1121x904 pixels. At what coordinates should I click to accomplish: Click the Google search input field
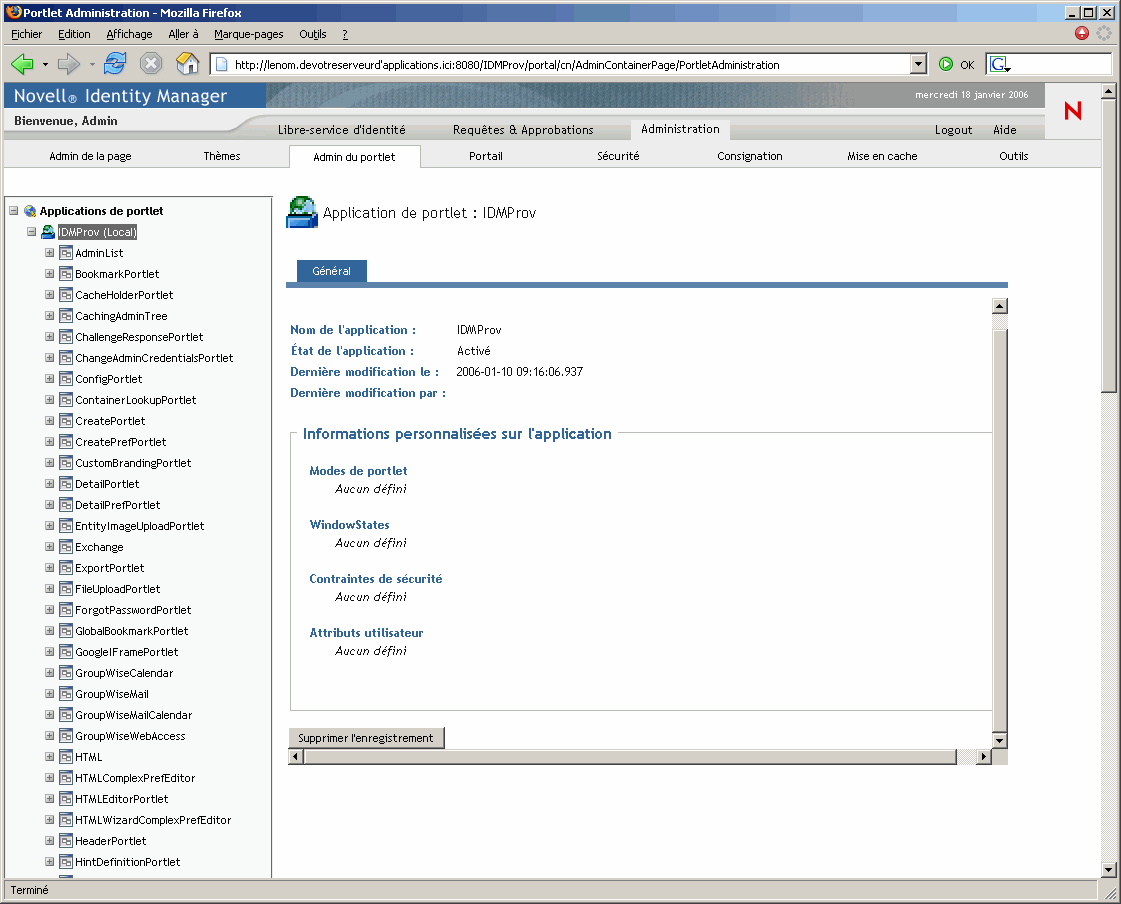tap(1061, 64)
